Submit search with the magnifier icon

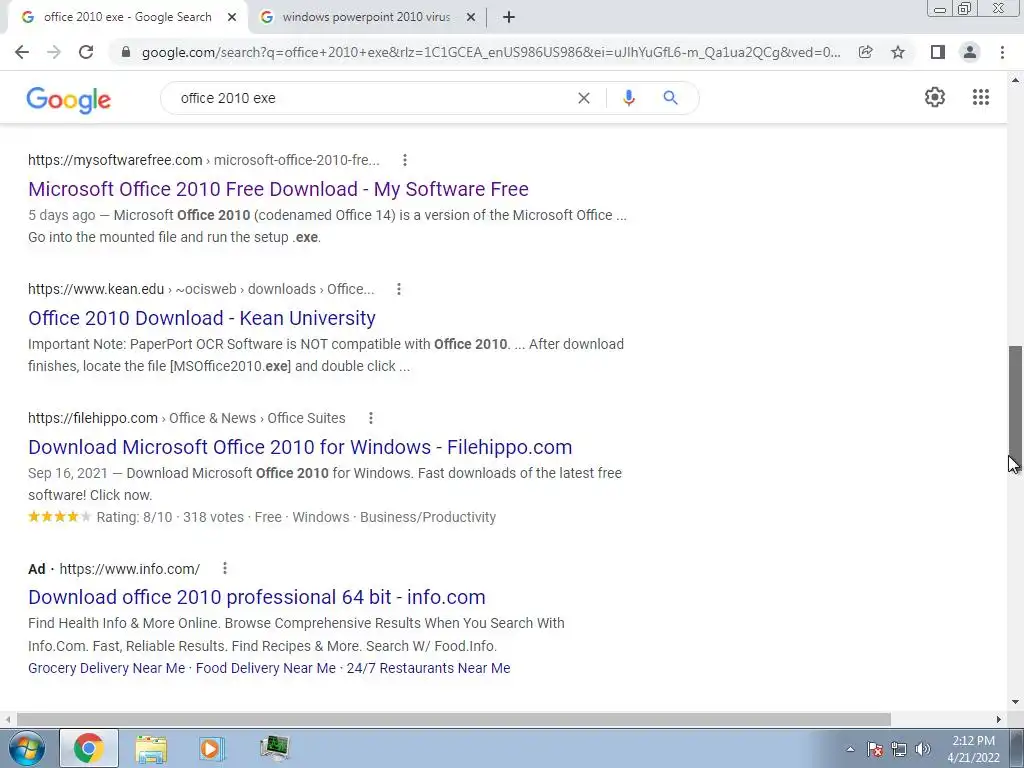pyautogui.click(x=670, y=98)
